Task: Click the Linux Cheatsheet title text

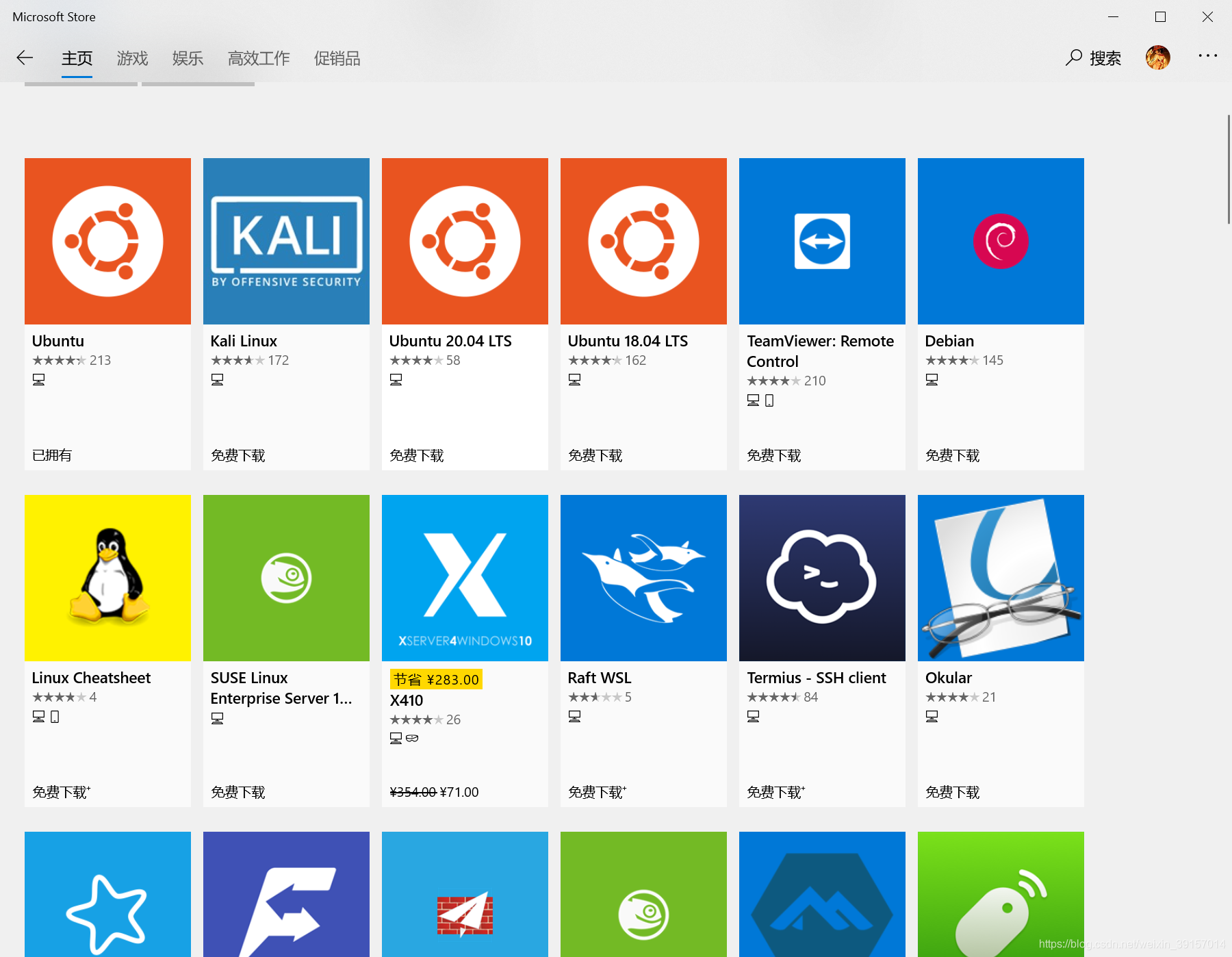Action: [x=91, y=678]
